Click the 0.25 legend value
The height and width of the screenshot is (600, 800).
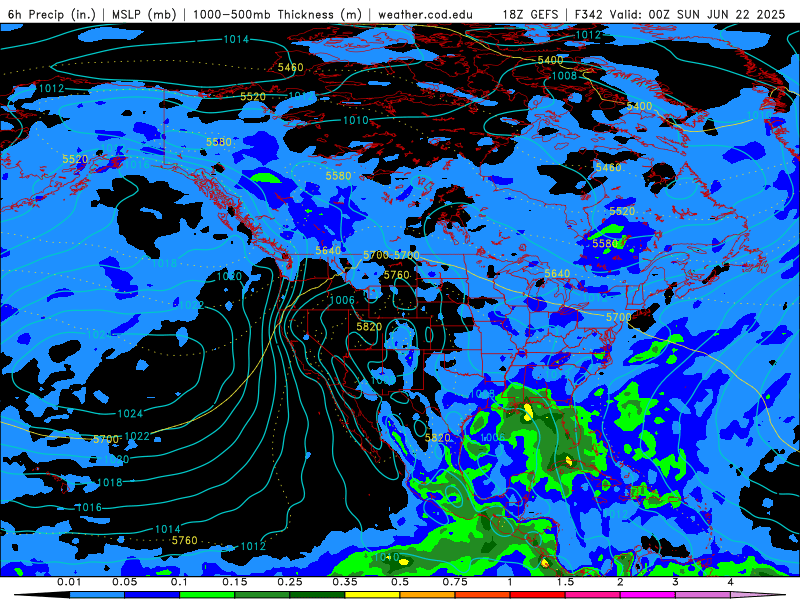pyautogui.click(x=290, y=582)
